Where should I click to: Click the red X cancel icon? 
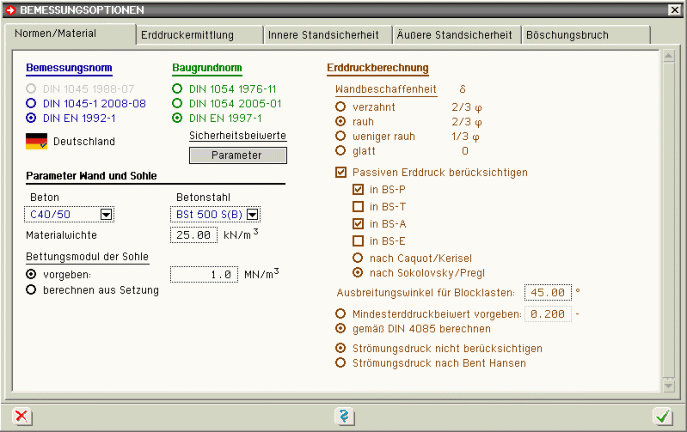point(22,416)
